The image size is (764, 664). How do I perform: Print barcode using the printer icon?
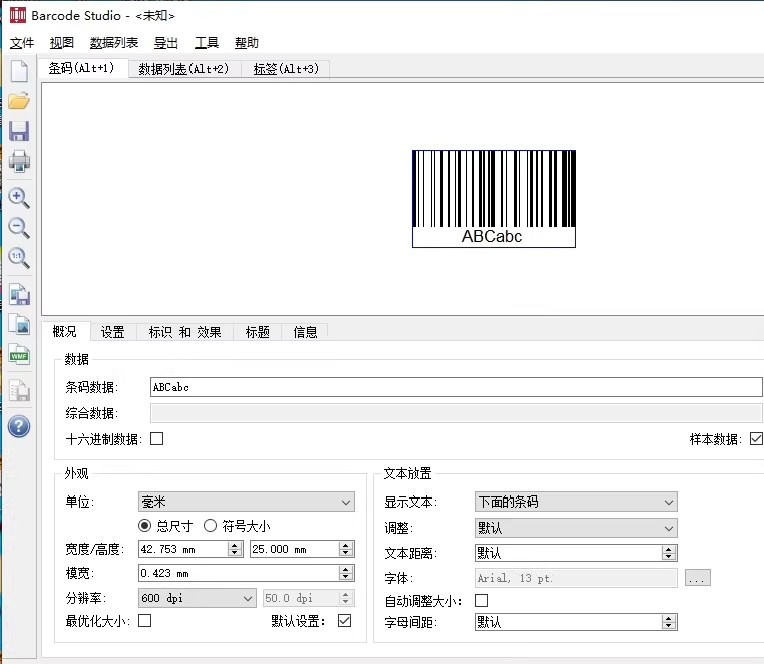(19, 161)
